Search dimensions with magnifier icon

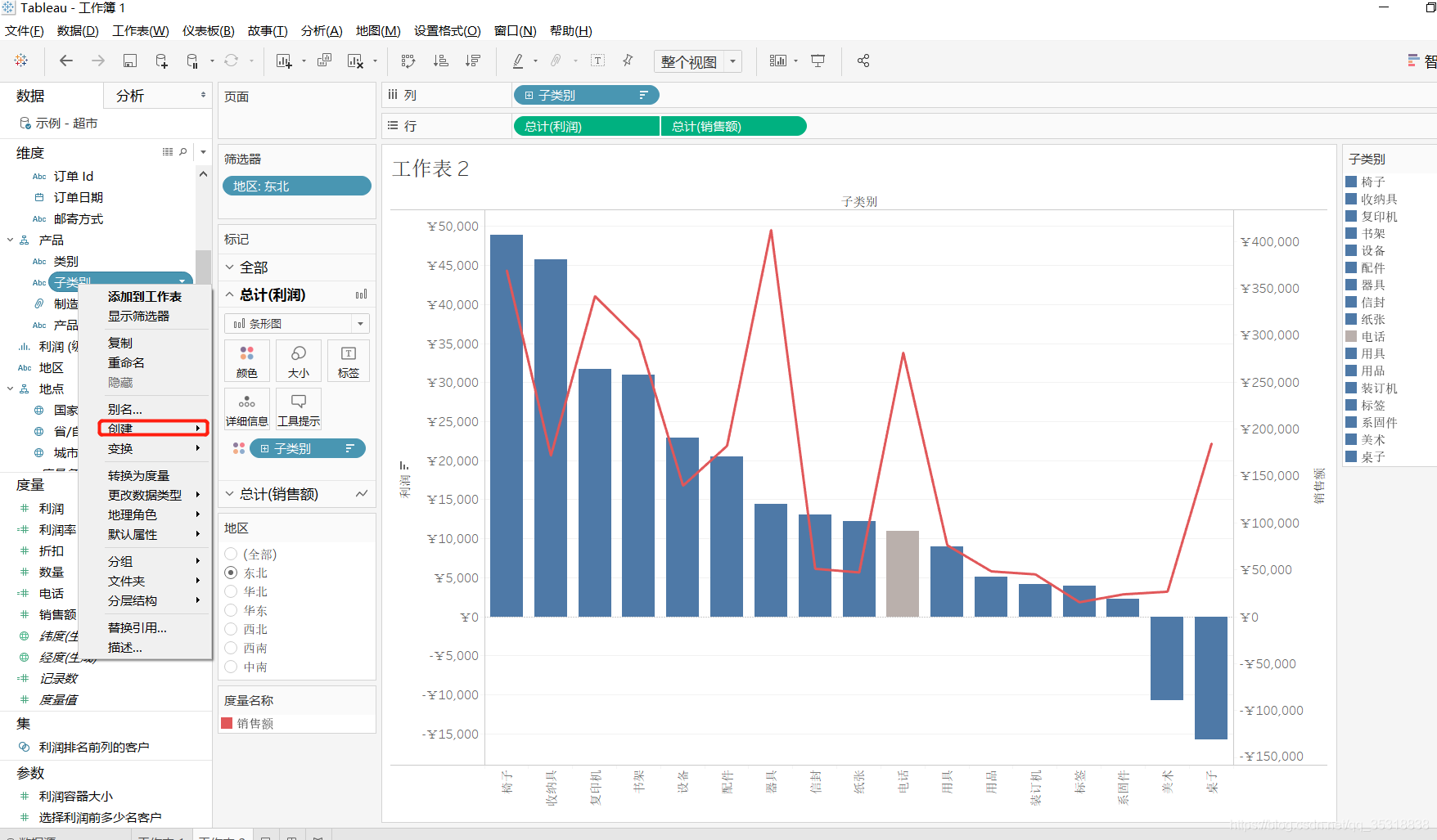[x=183, y=152]
